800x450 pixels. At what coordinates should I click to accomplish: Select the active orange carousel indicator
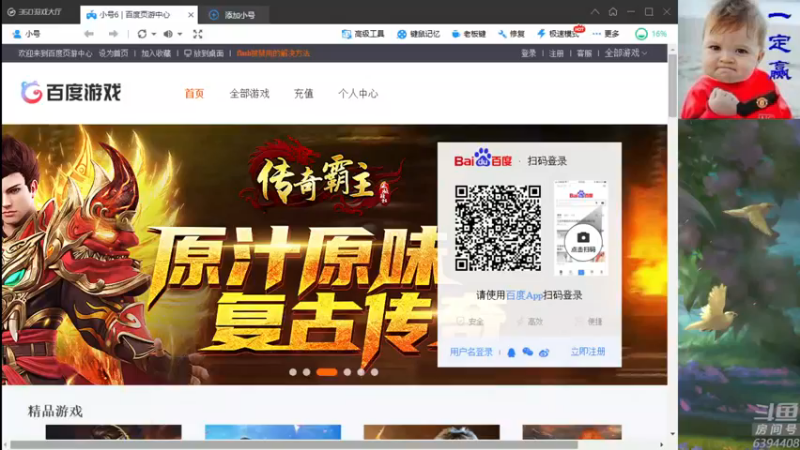(327, 372)
